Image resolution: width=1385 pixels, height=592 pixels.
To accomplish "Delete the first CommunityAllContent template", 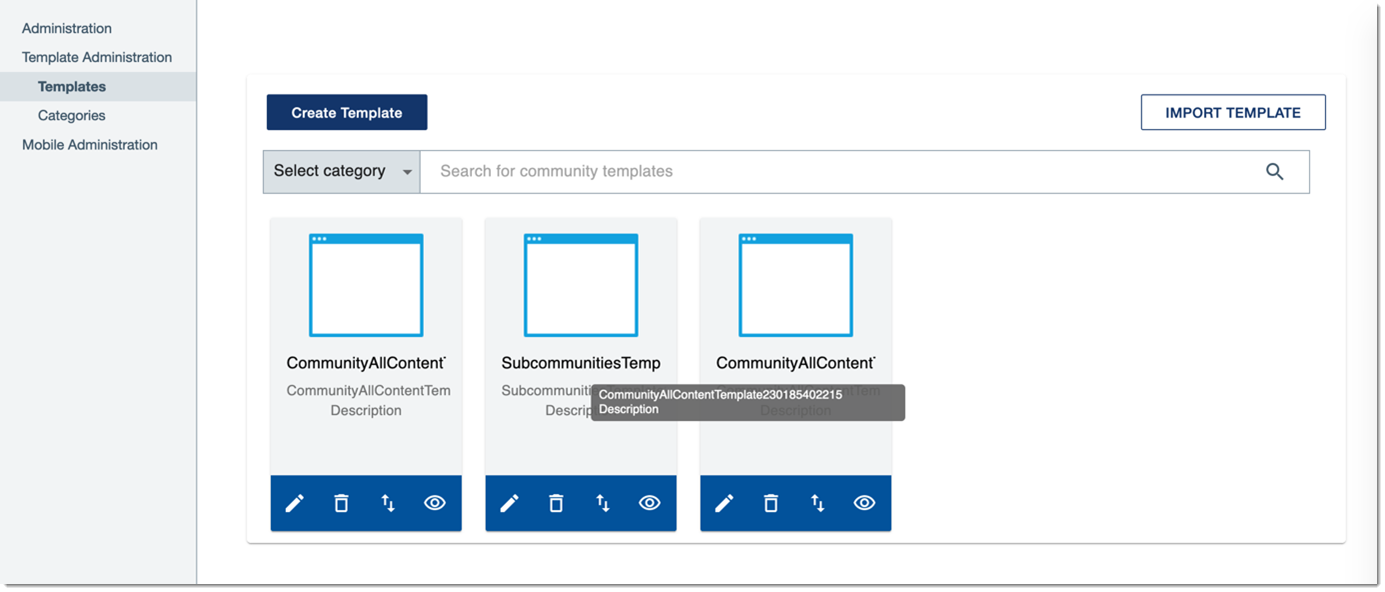I will point(341,503).
